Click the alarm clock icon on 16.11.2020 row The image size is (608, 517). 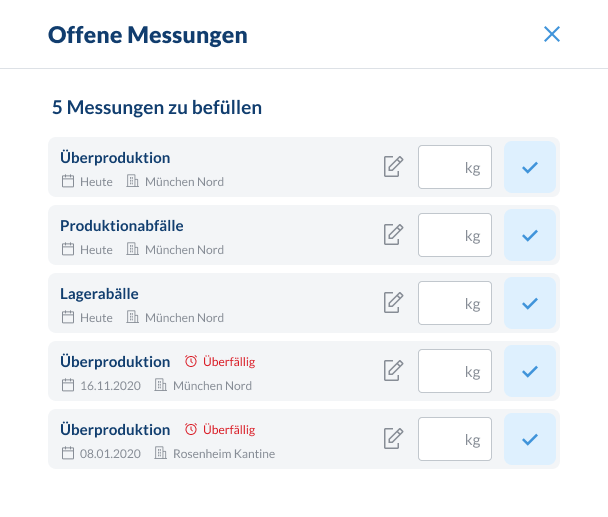(x=191, y=361)
